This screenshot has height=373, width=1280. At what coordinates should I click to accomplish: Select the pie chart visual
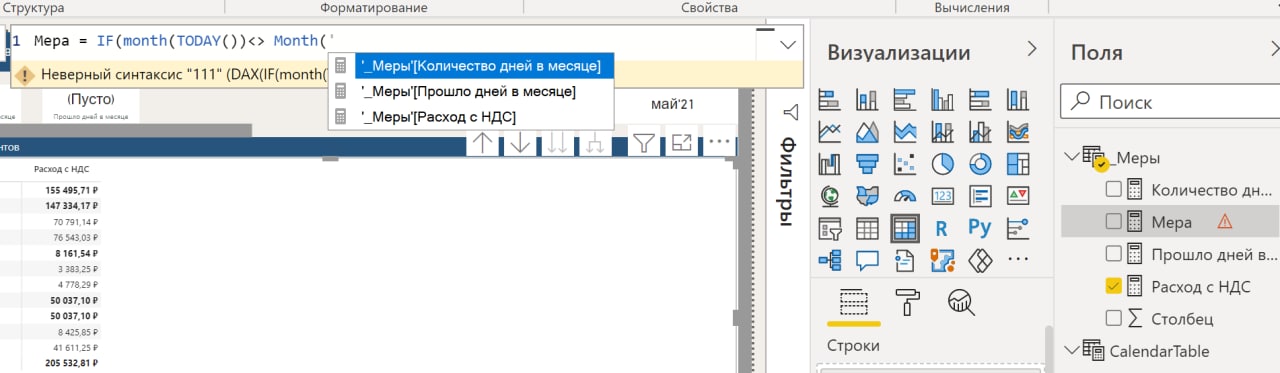942,163
